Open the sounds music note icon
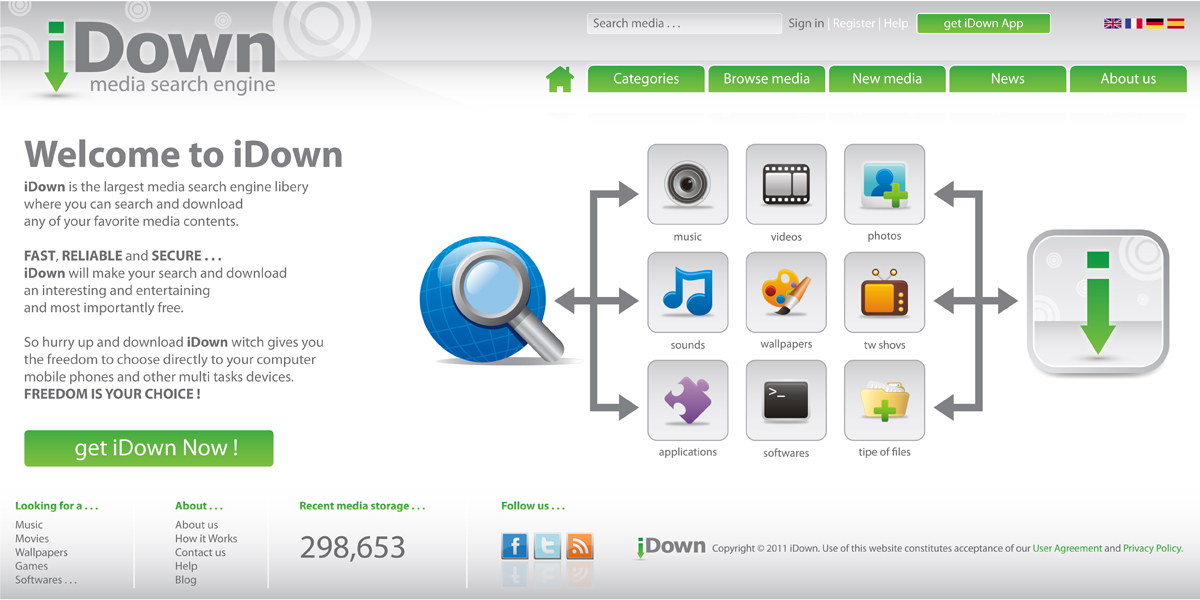 (688, 292)
